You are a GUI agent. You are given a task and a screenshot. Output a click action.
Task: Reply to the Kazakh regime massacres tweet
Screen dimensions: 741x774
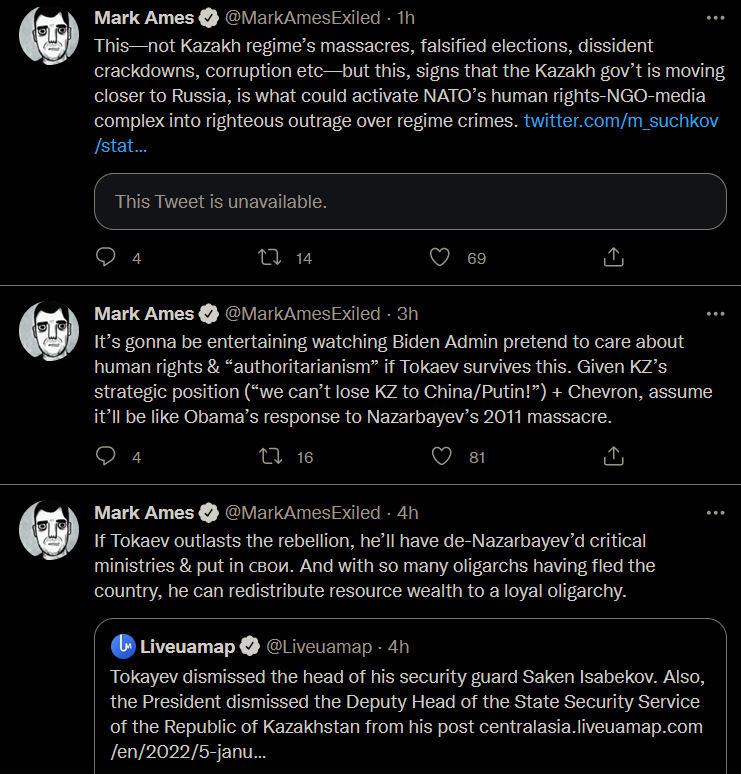click(x=106, y=258)
